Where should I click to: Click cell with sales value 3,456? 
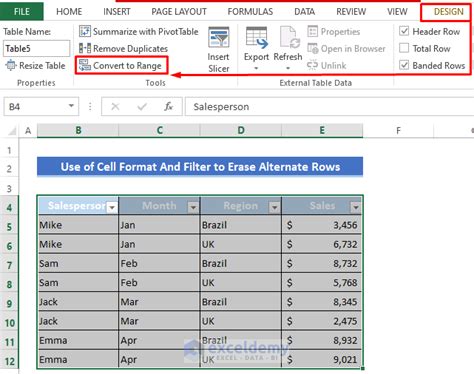pyautogui.click(x=322, y=225)
